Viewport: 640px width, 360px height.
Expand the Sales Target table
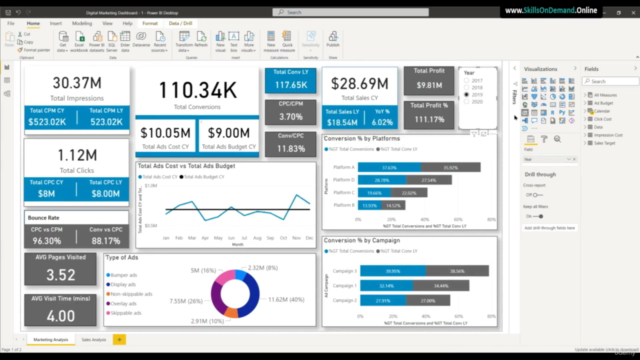[x=585, y=143]
